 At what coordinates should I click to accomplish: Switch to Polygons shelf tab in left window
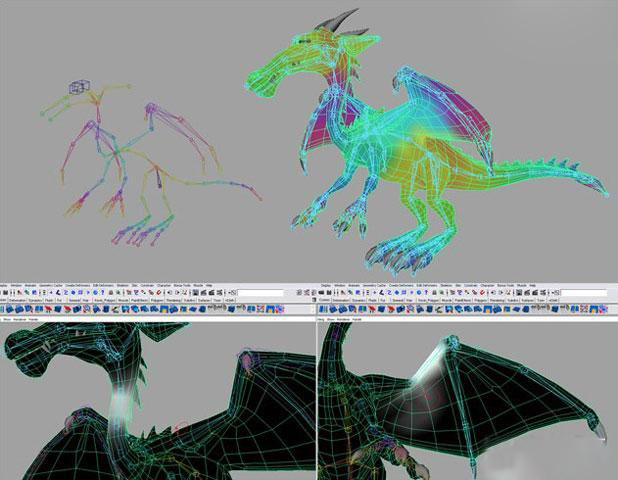pos(157,300)
